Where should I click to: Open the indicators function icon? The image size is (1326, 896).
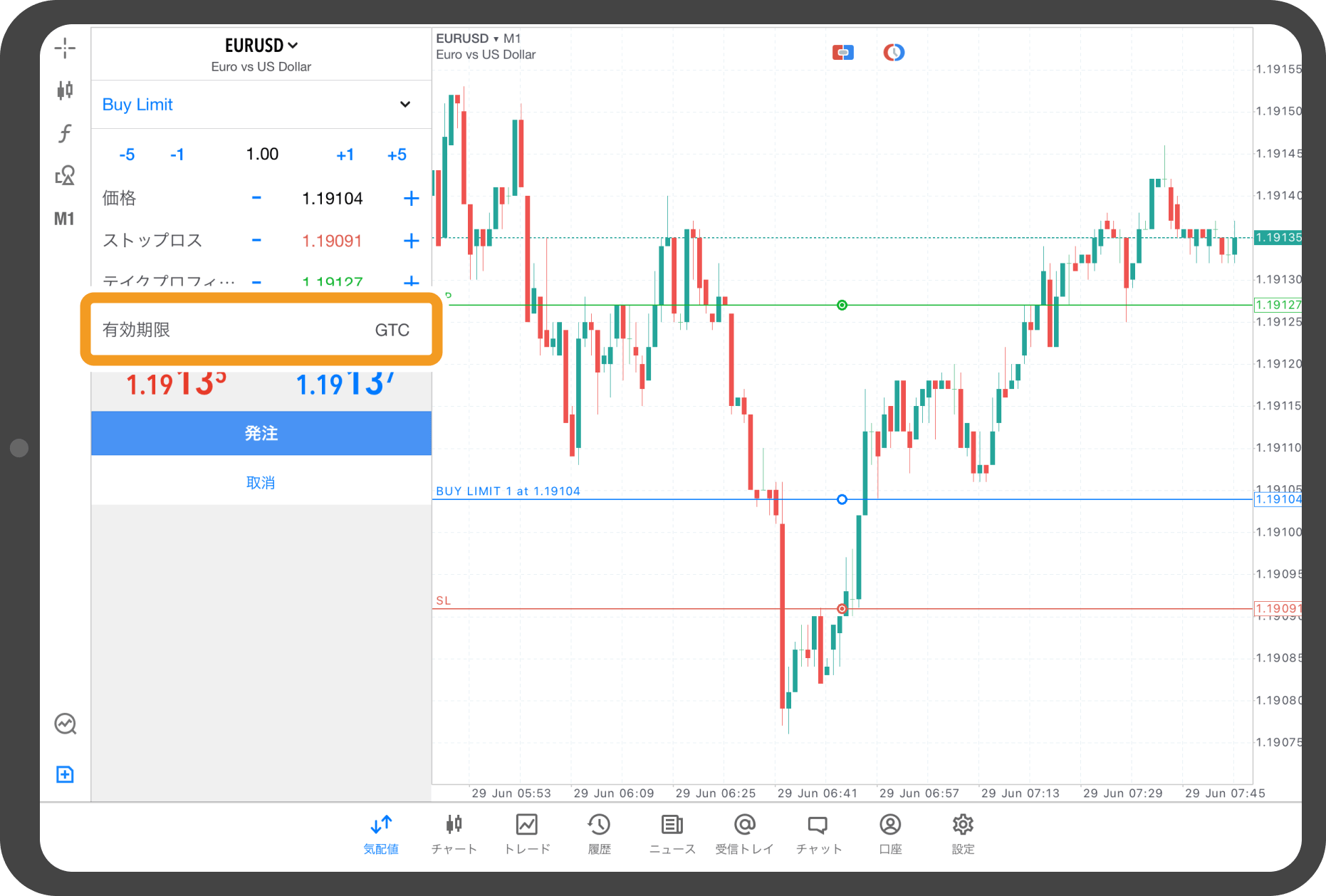pos(65,133)
